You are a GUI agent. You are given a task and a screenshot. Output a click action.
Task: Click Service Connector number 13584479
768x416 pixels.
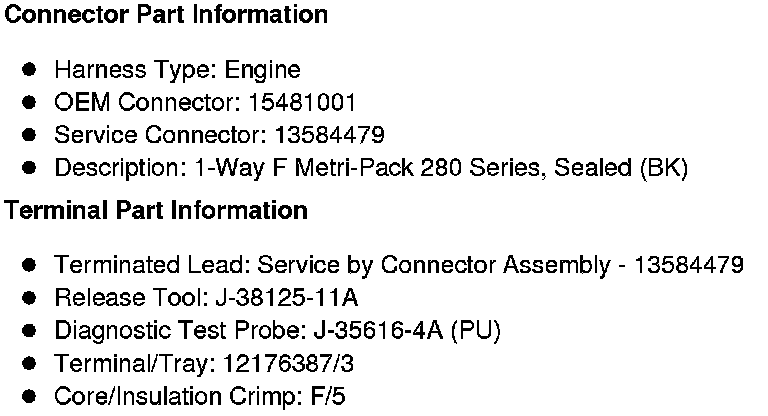330,135
